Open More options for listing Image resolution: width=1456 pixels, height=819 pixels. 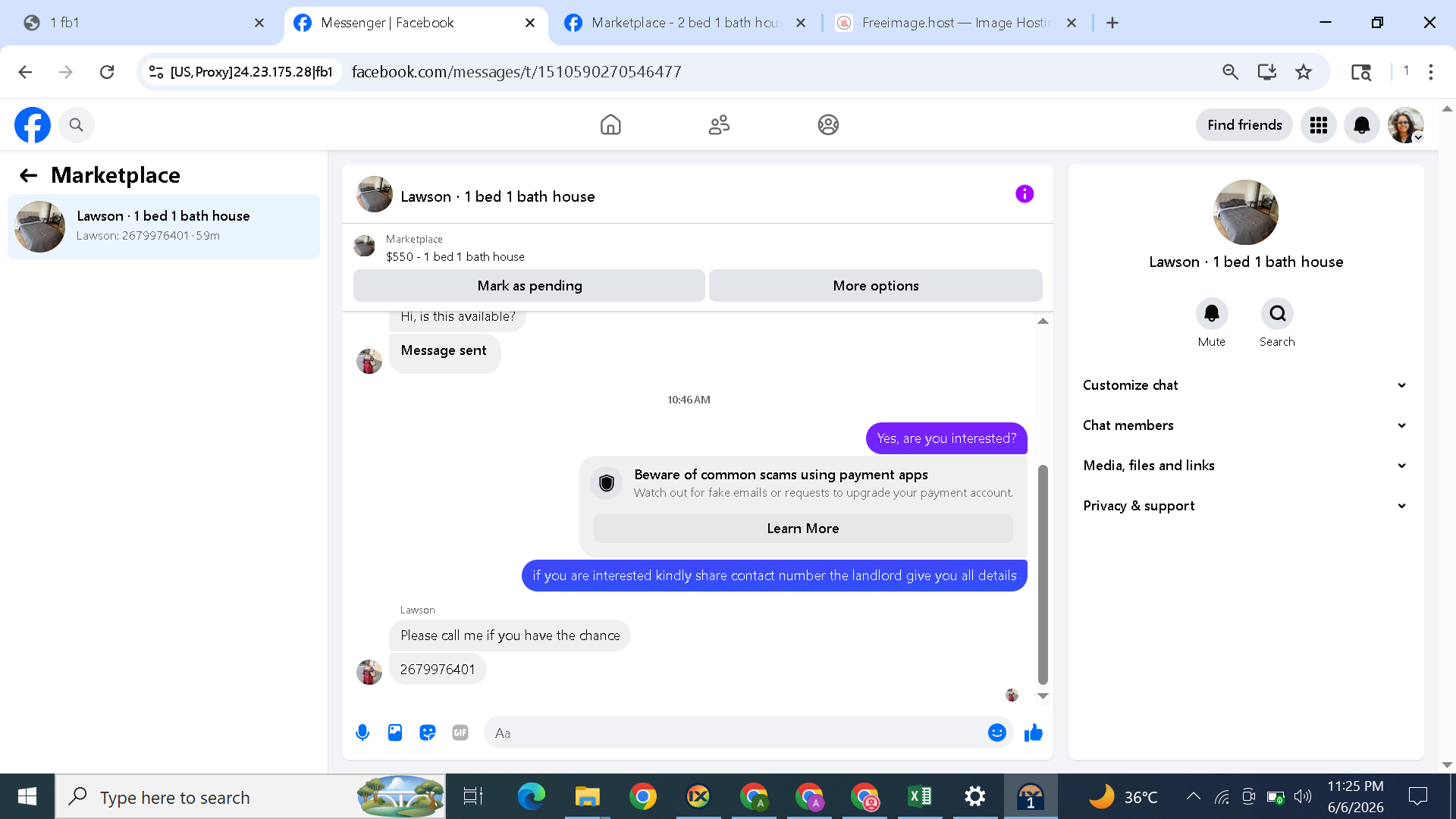(x=876, y=286)
